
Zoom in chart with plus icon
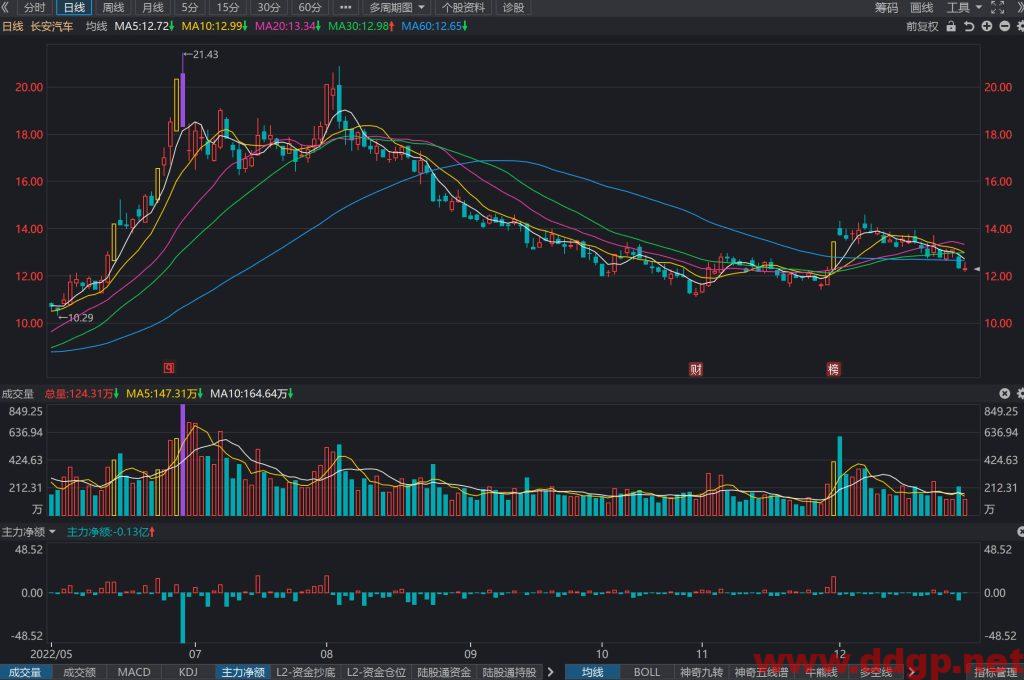[987, 26]
